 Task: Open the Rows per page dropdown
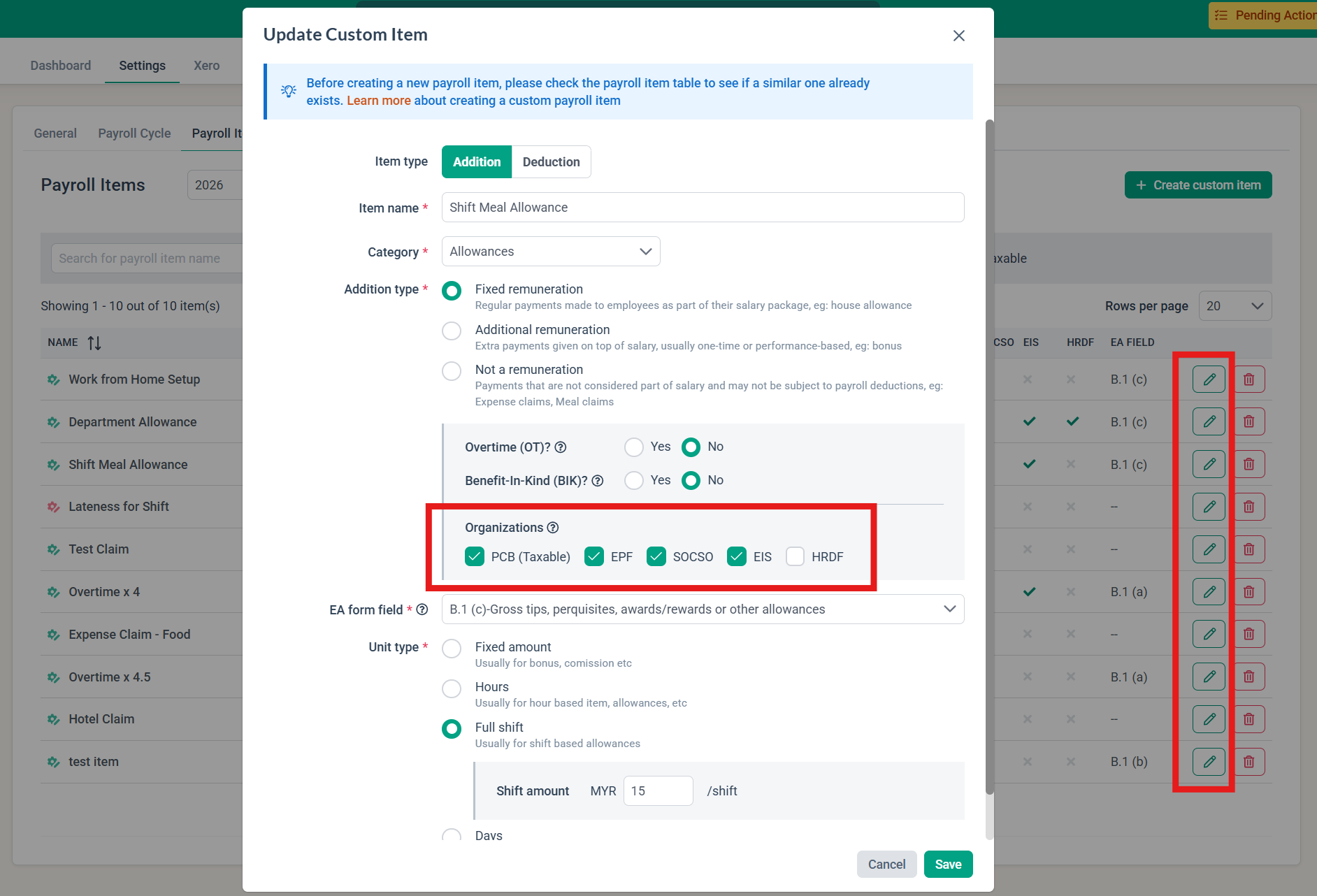coord(1235,306)
